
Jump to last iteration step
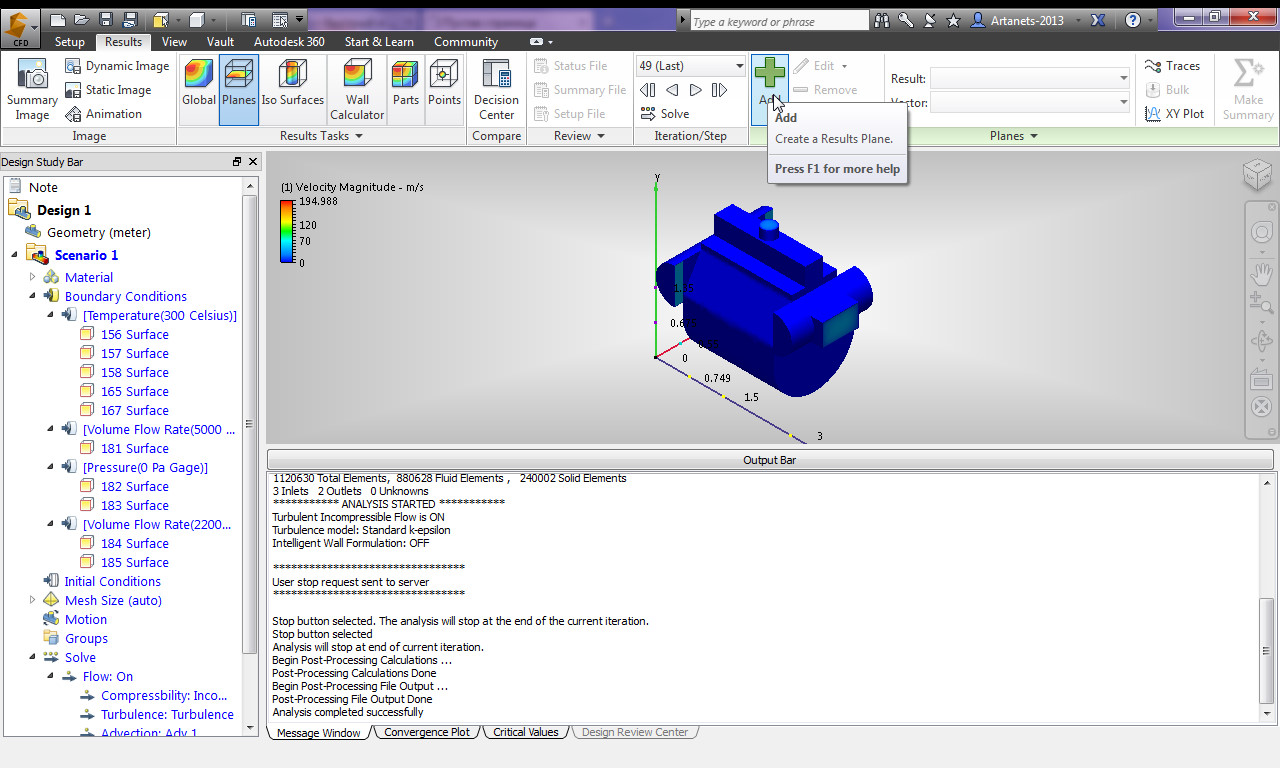(x=719, y=90)
